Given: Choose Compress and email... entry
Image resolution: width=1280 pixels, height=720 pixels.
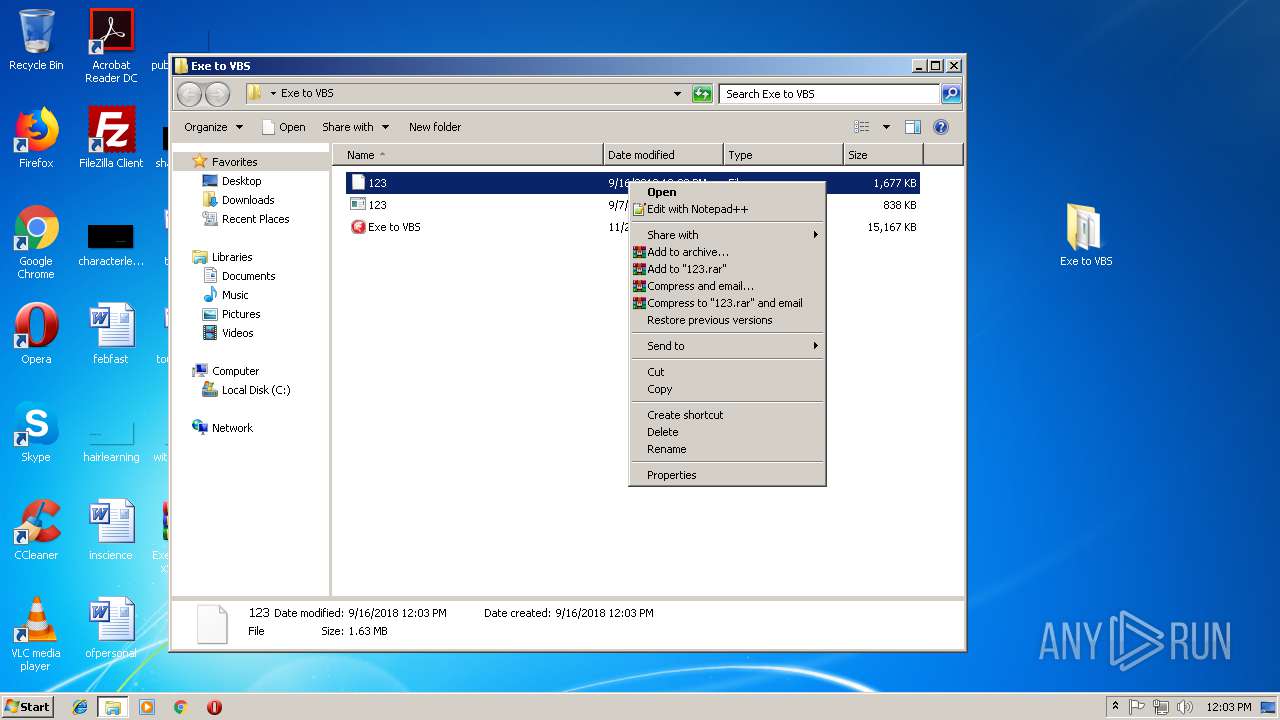Looking at the screenshot, I should point(727,286).
